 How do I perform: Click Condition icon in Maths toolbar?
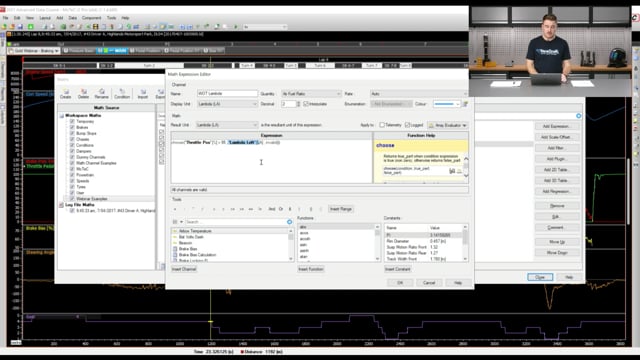click(x=122, y=94)
